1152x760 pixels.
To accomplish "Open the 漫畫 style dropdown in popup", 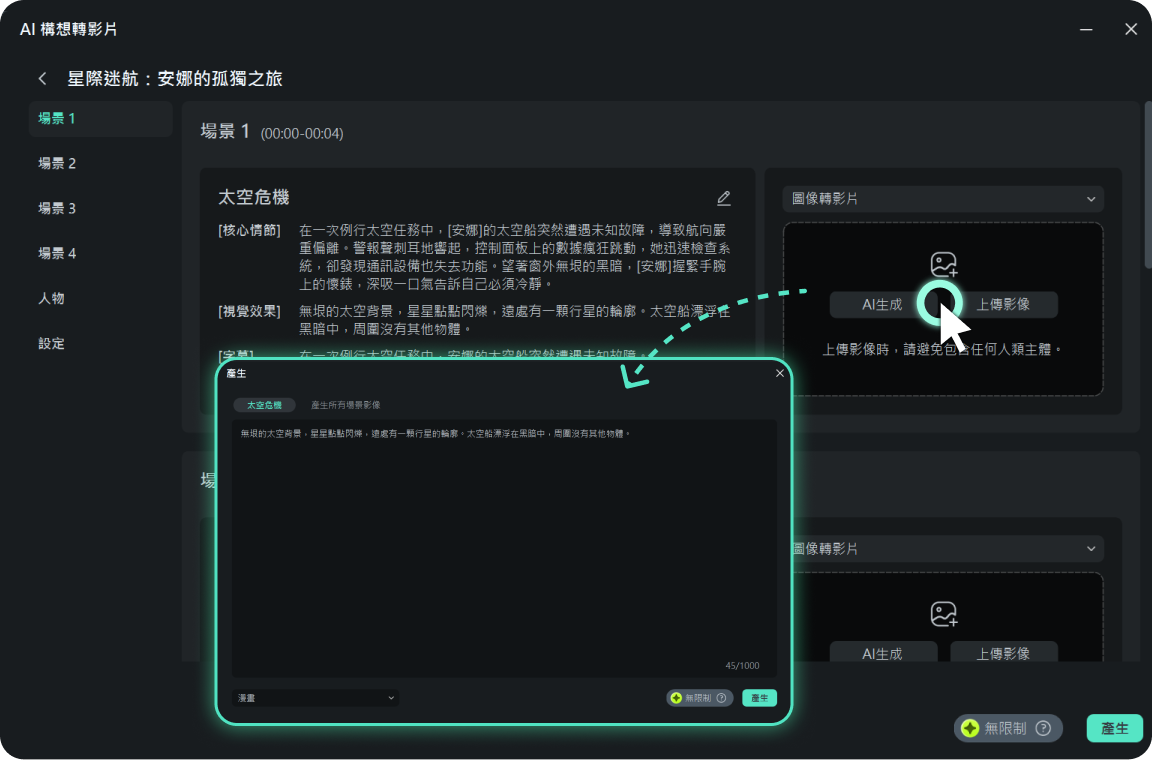I will (316, 698).
